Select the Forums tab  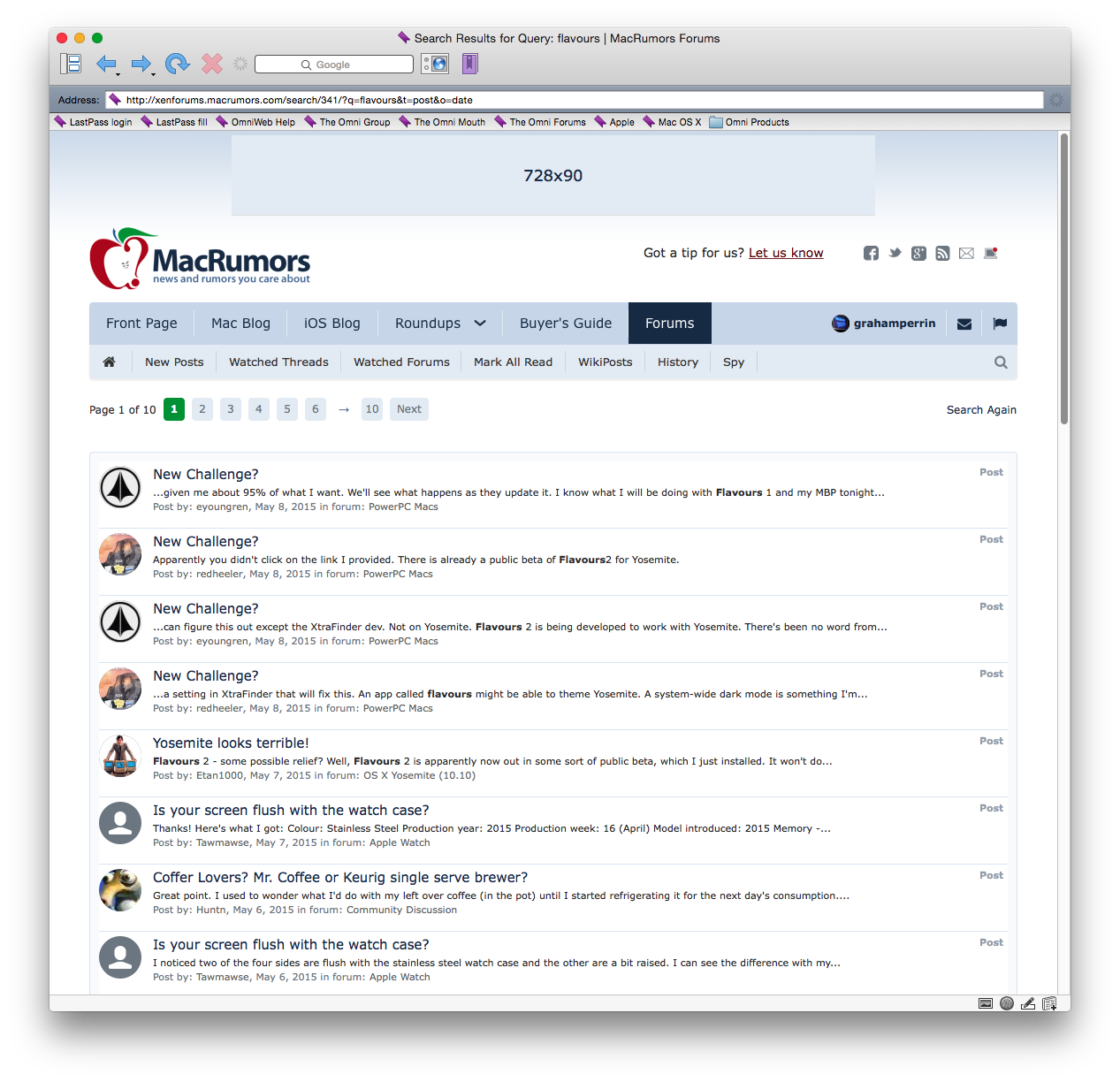(x=670, y=324)
